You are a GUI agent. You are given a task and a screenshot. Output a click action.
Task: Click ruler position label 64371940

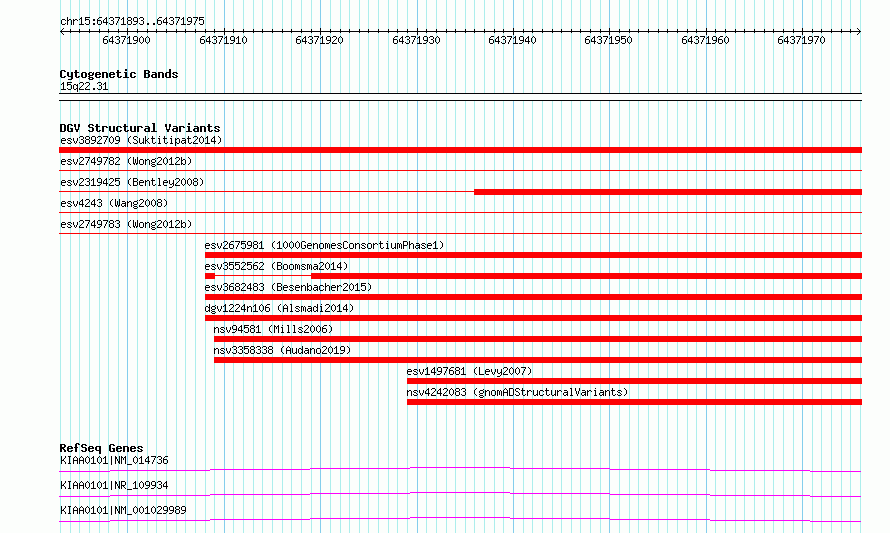[512, 40]
